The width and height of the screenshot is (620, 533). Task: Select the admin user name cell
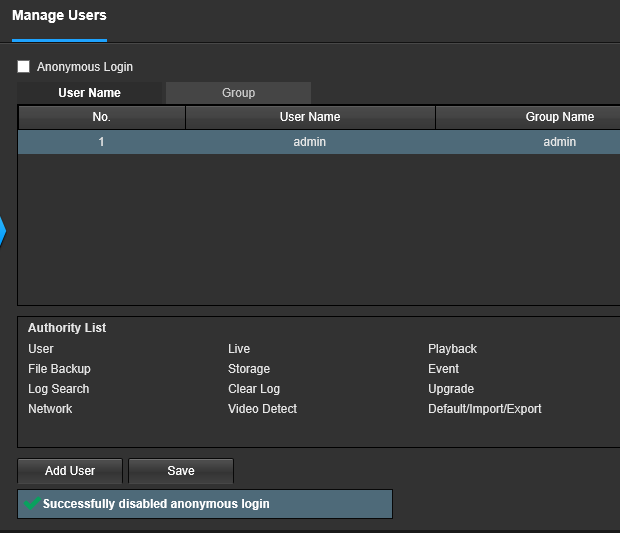point(310,142)
